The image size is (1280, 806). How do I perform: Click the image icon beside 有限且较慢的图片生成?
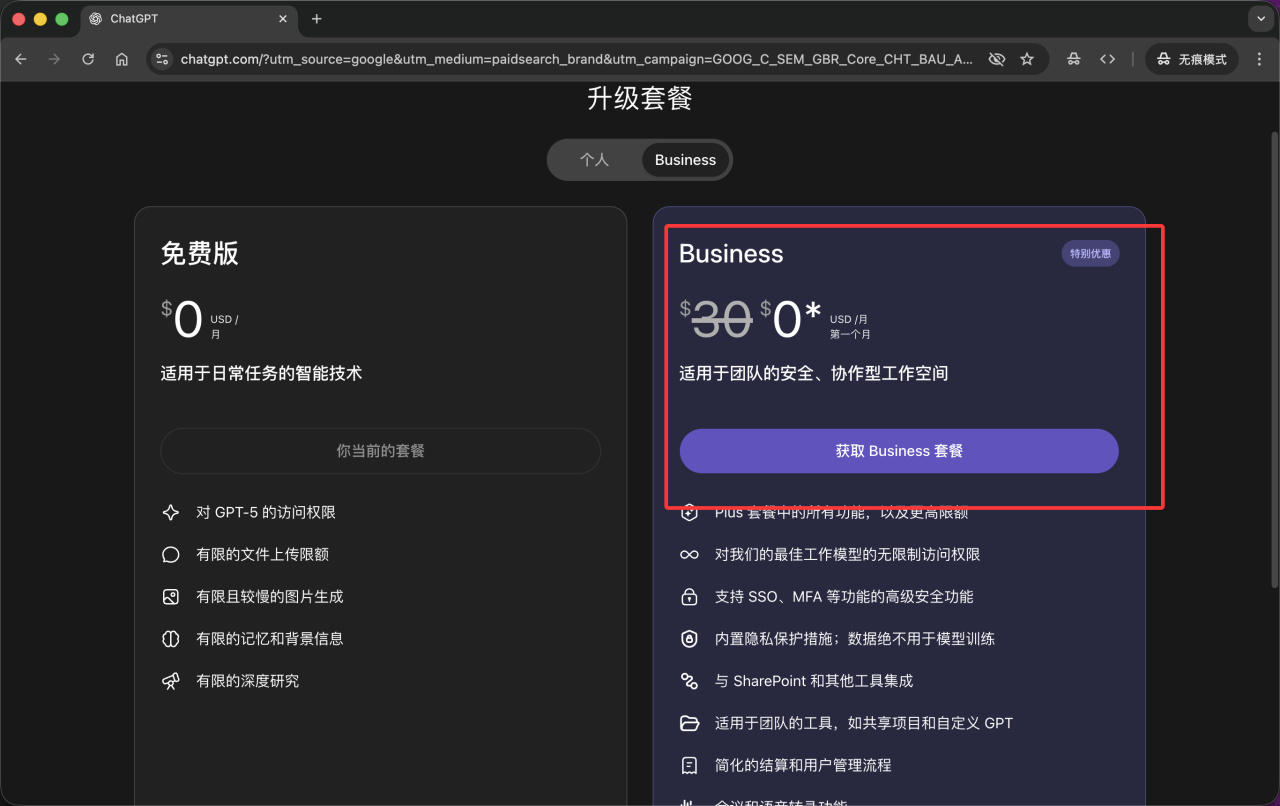click(171, 597)
